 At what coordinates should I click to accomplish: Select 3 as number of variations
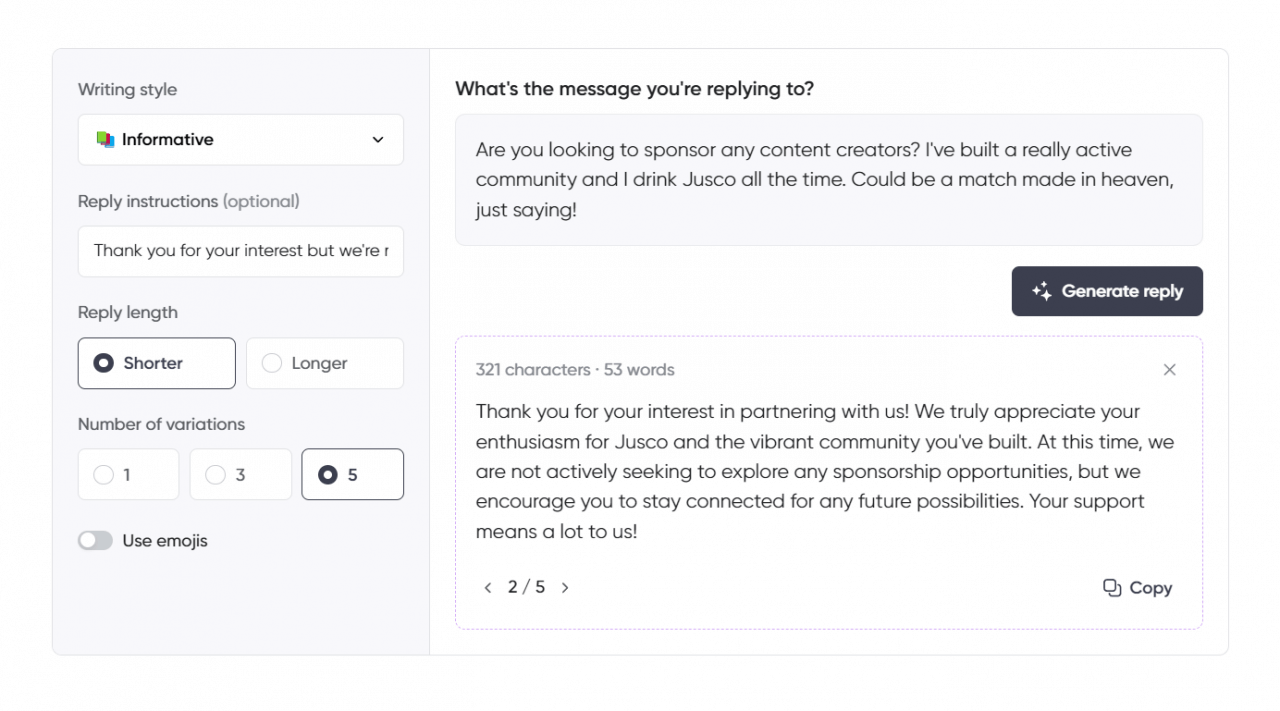click(x=240, y=475)
